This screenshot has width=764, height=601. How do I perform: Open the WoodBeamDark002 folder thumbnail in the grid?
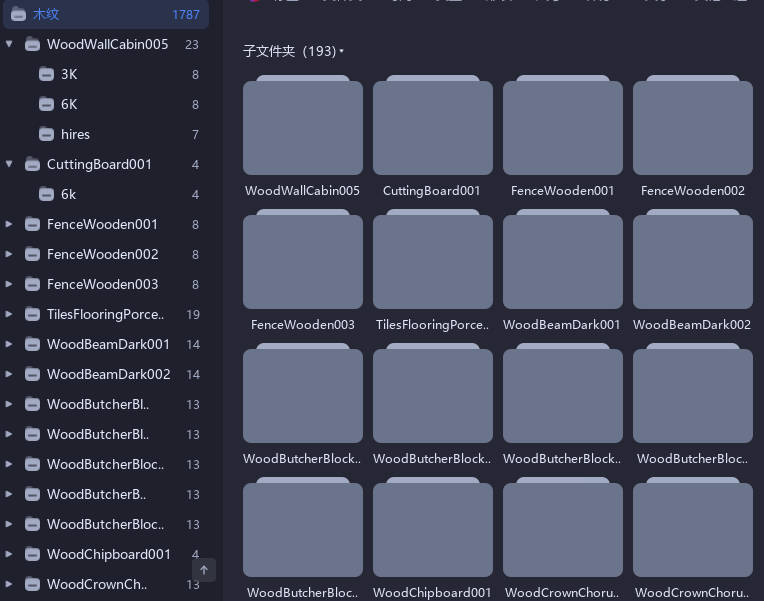(693, 259)
